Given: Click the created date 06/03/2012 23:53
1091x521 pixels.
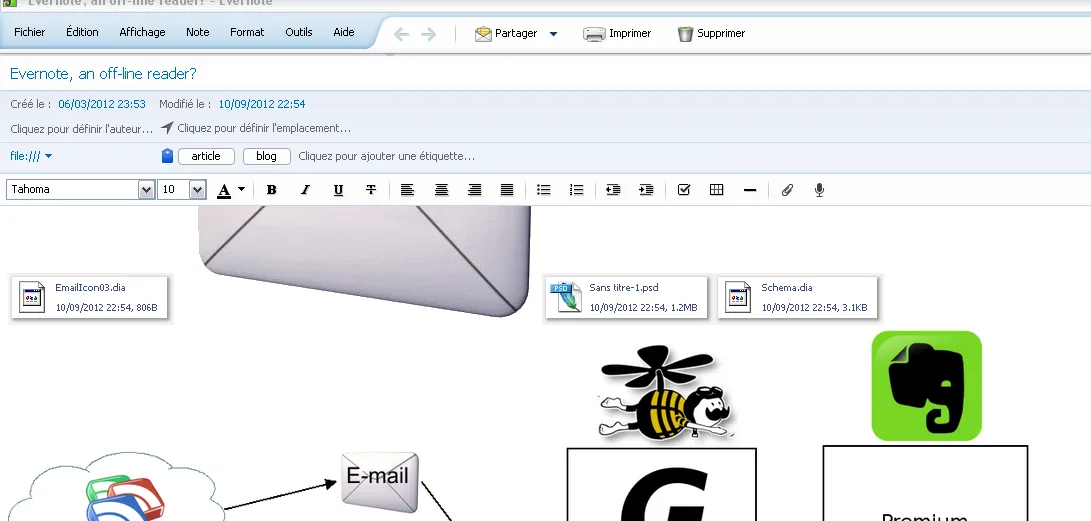Looking at the screenshot, I should click(102, 104).
